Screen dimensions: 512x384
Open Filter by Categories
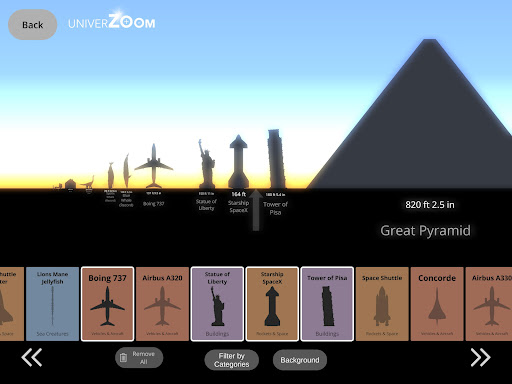point(231,360)
